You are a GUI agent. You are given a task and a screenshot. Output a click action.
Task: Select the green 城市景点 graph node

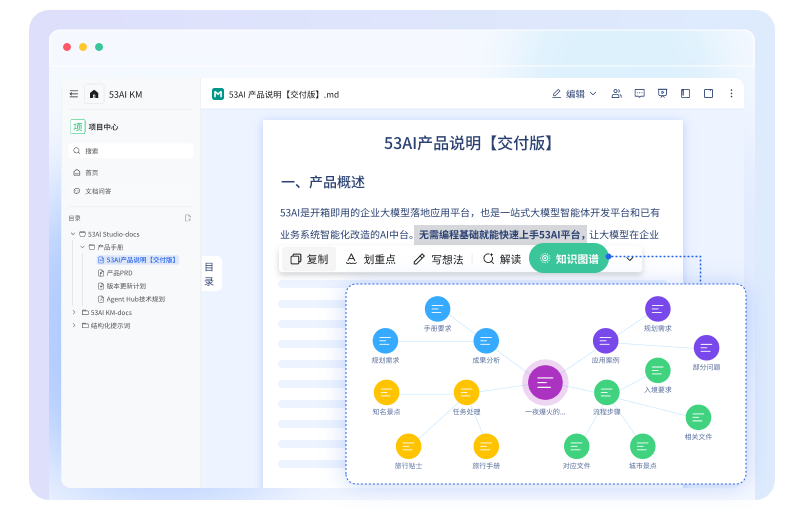pyautogui.click(x=643, y=446)
